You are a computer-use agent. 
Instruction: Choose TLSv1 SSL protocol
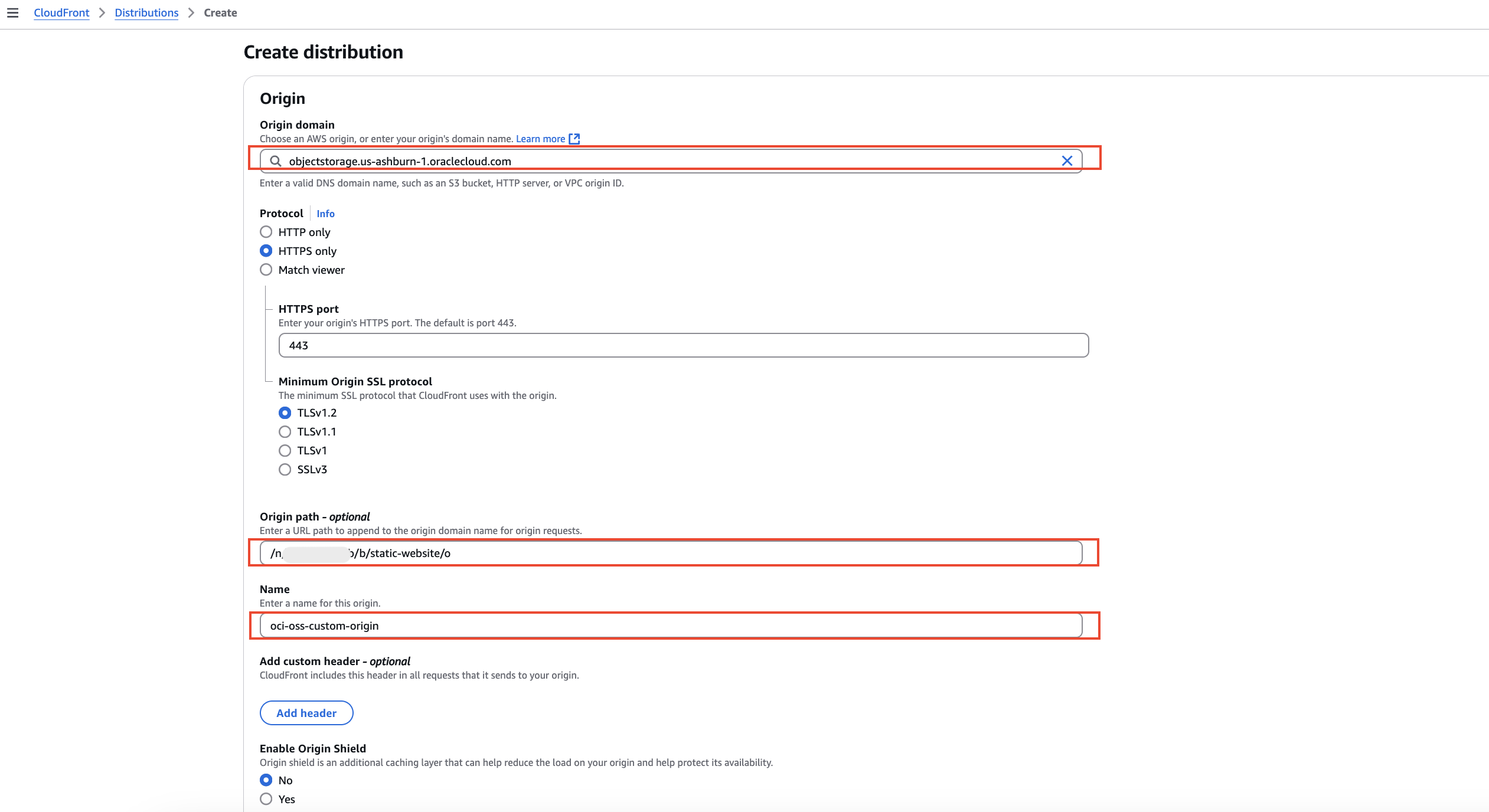point(285,450)
